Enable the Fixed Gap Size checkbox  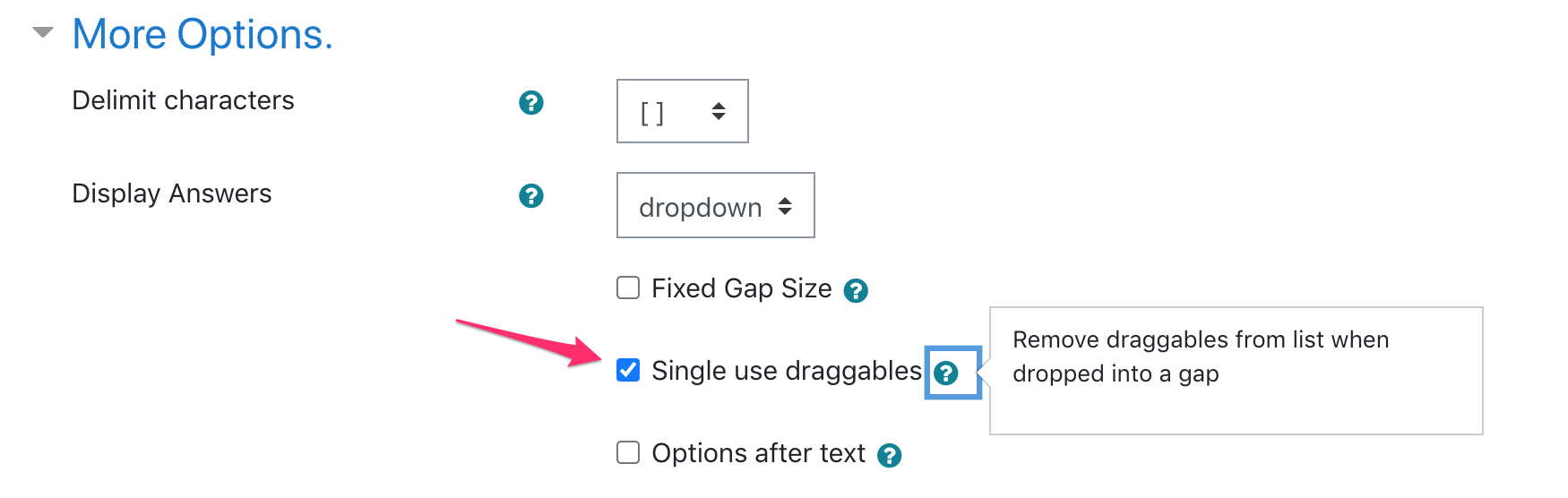[628, 288]
